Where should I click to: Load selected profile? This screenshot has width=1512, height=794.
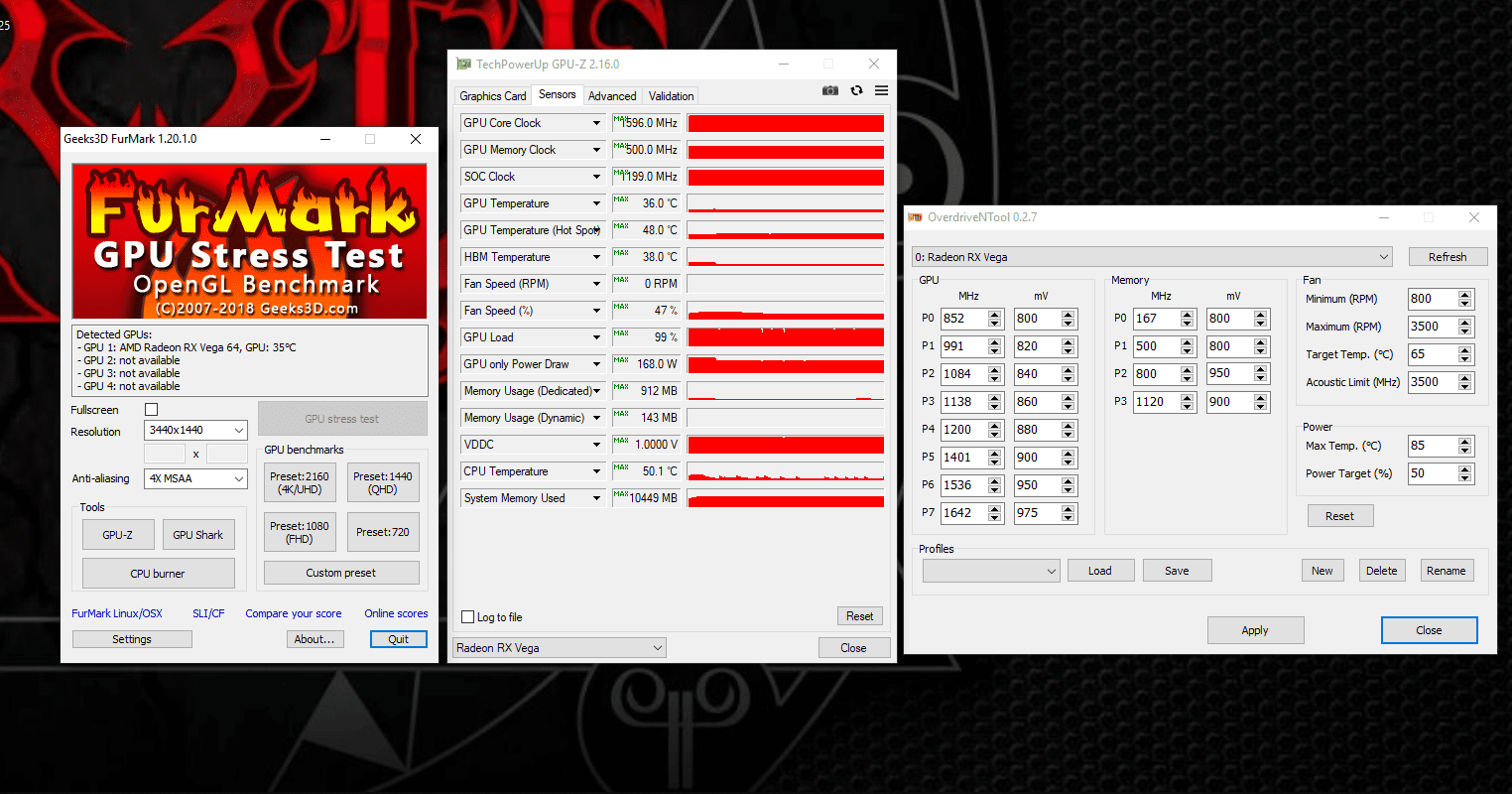1100,571
